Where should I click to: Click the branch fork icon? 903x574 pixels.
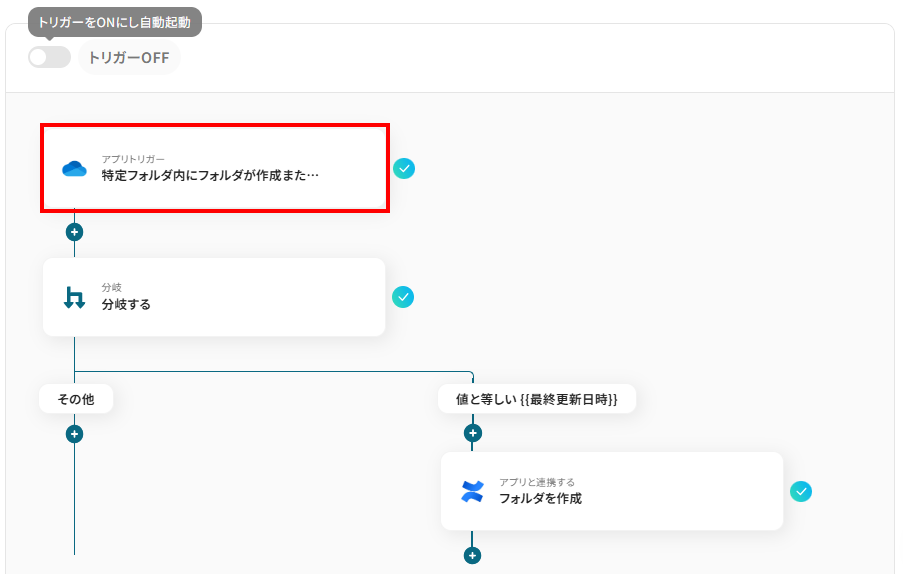74,298
